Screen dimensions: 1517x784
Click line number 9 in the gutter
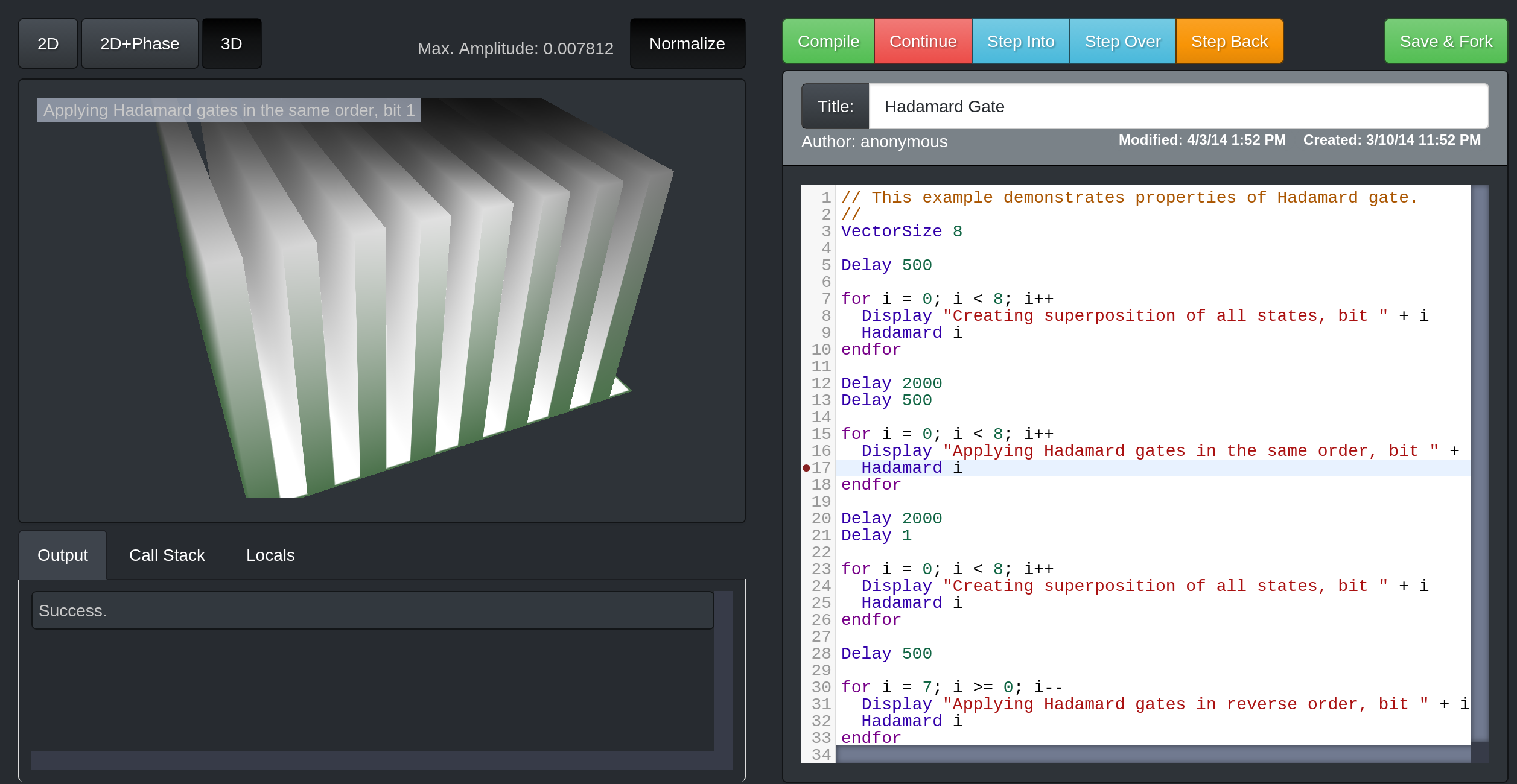pyautogui.click(x=826, y=333)
